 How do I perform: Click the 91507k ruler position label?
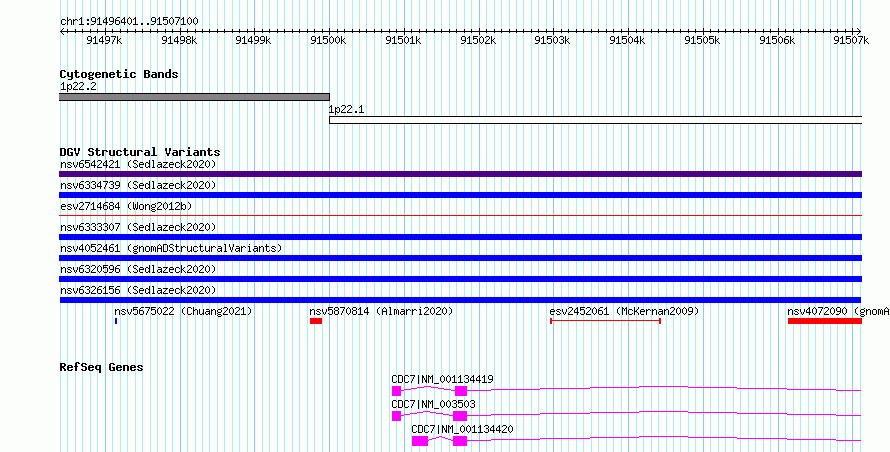coord(851,40)
